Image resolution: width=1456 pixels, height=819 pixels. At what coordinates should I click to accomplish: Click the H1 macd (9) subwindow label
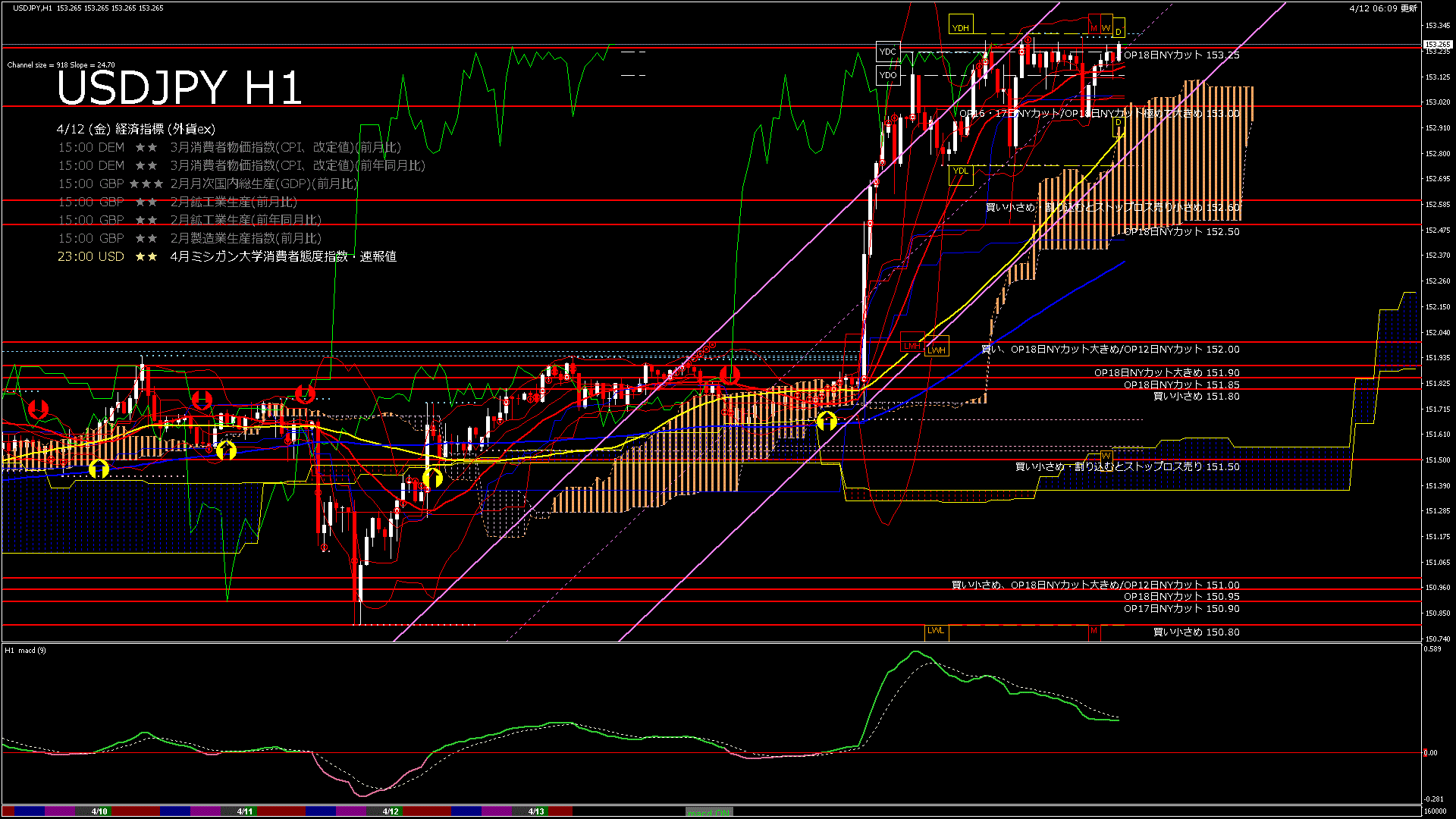tap(26, 651)
